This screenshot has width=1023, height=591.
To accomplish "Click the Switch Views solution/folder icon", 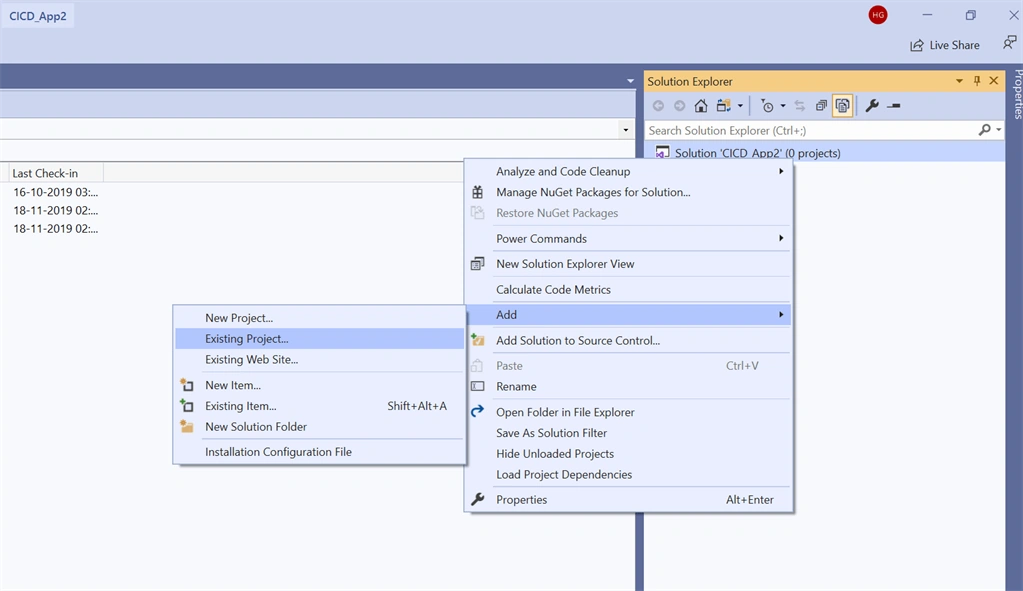I will click(x=724, y=106).
